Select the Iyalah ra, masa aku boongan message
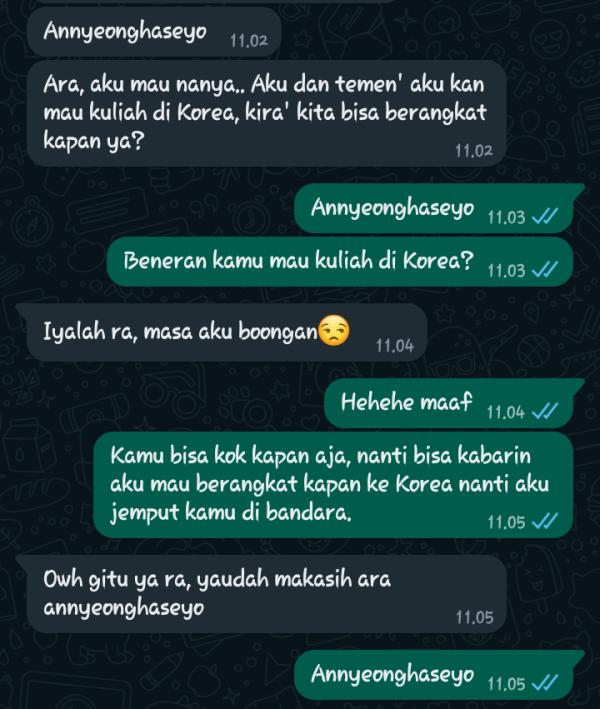Viewport: 600px width, 709px height. click(222, 332)
